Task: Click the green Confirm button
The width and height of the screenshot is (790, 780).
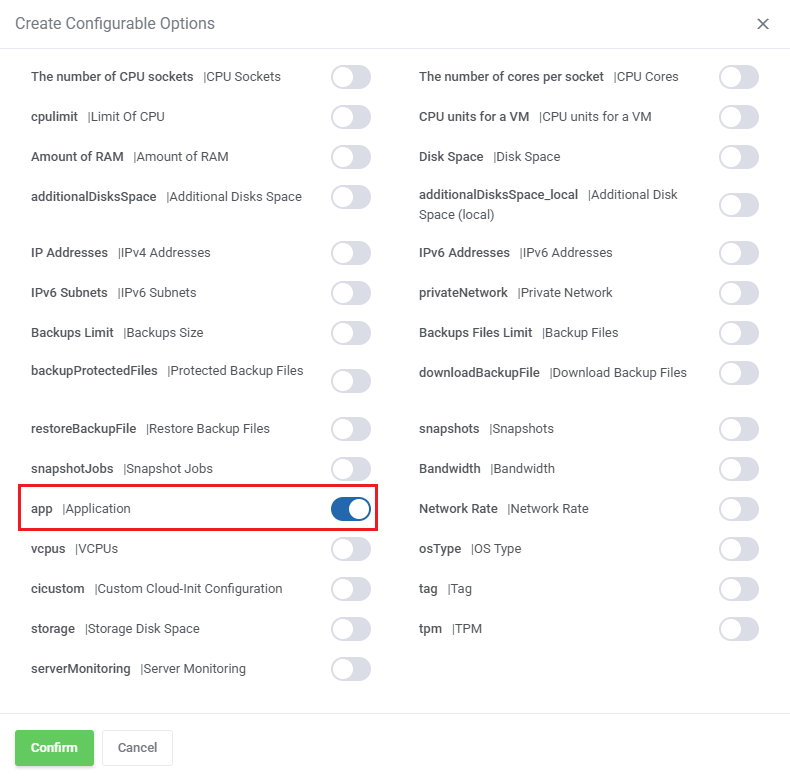Action: pyautogui.click(x=54, y=748)
